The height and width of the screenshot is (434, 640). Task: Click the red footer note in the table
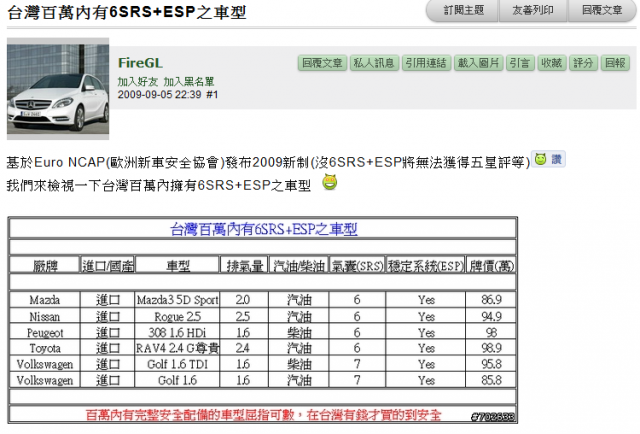(x=264, y=415)
